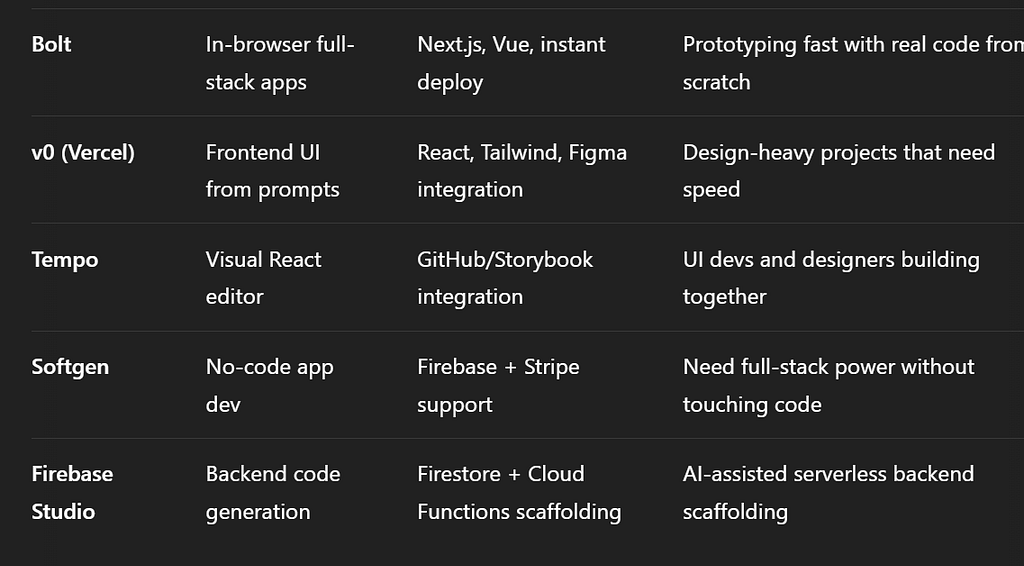Click the Tempo tool name
Image resolution: width=1024 pixels, height=566 pixels.
[65, 260]
